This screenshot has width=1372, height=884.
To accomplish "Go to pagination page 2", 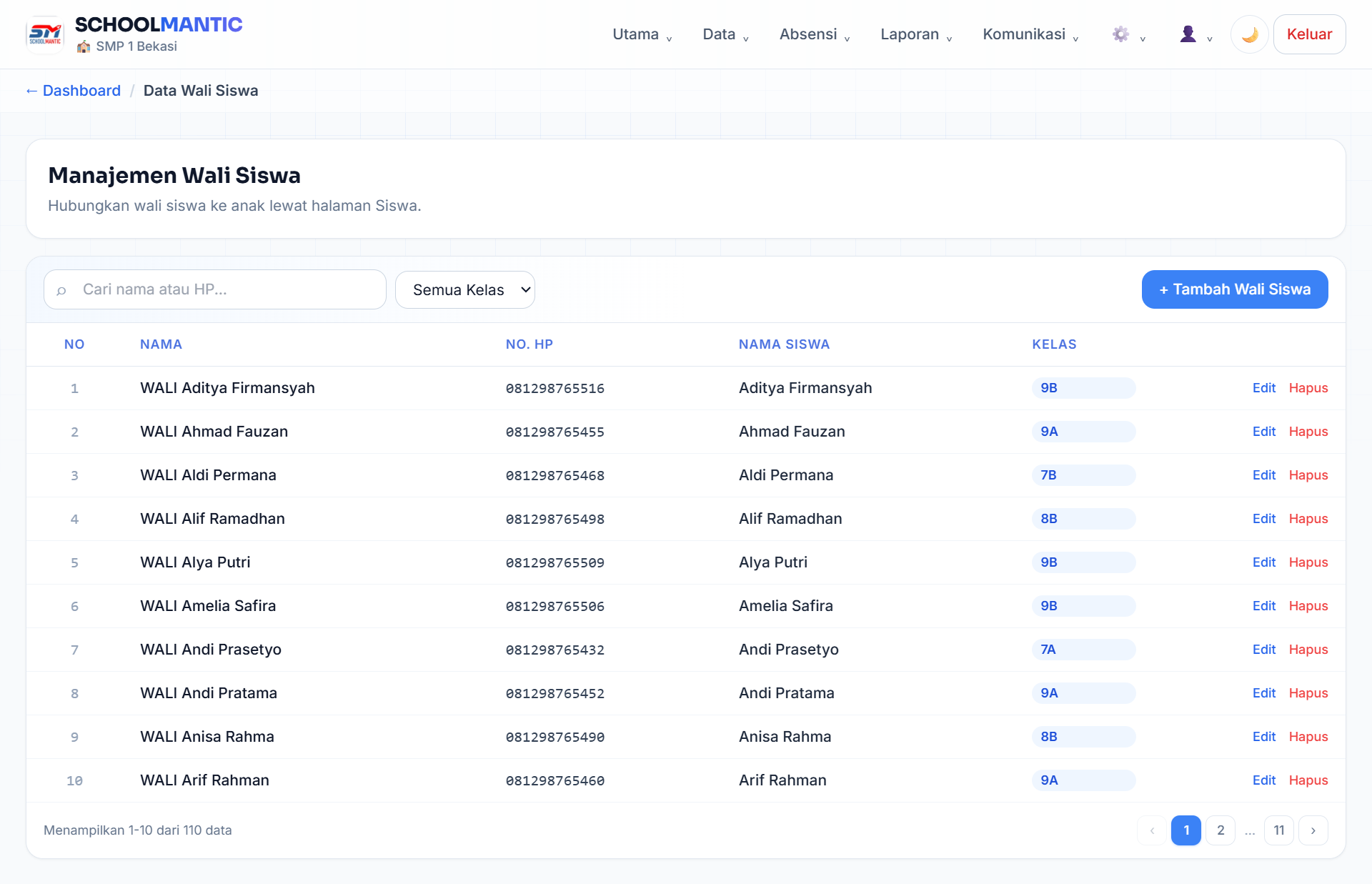I will click(1221, 830).
